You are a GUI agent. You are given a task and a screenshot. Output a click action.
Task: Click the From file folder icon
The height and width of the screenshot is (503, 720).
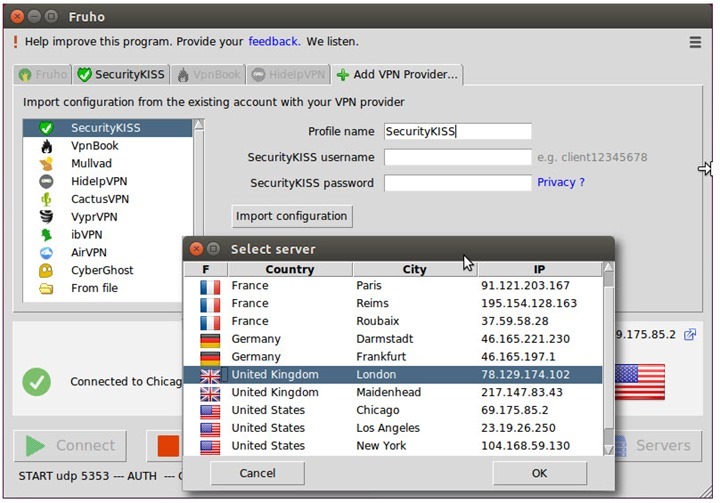click(46, 288)
